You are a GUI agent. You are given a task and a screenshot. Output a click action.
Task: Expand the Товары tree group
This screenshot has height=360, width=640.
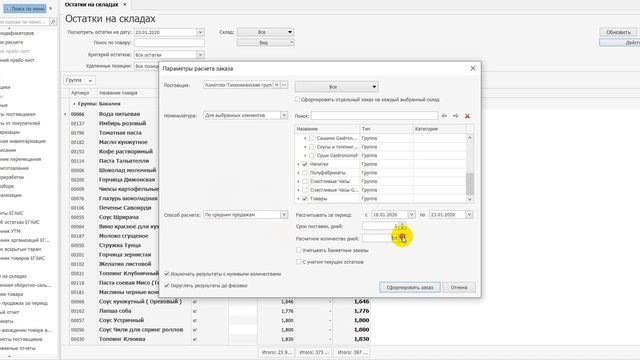pos(298,199)
